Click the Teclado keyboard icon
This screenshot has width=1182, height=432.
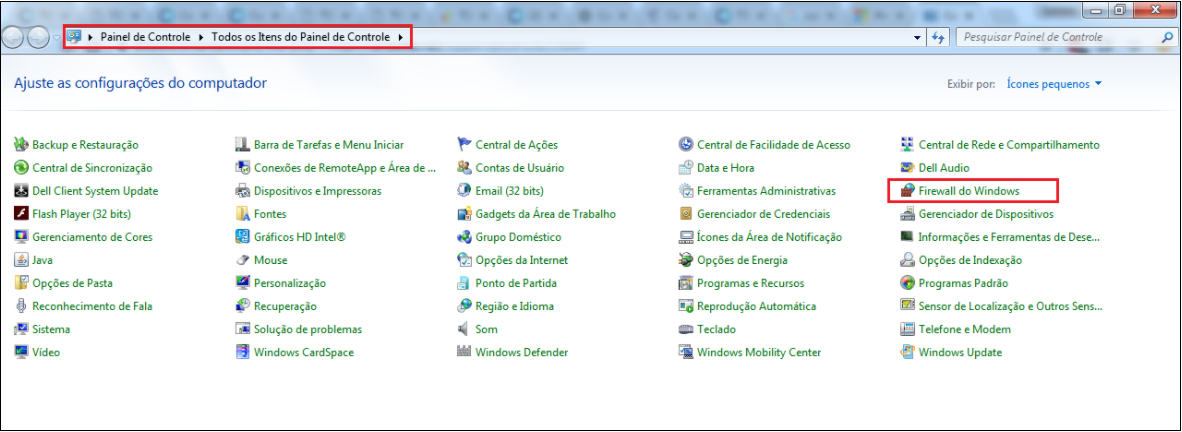pyautogui.click(x=686, y=329)
